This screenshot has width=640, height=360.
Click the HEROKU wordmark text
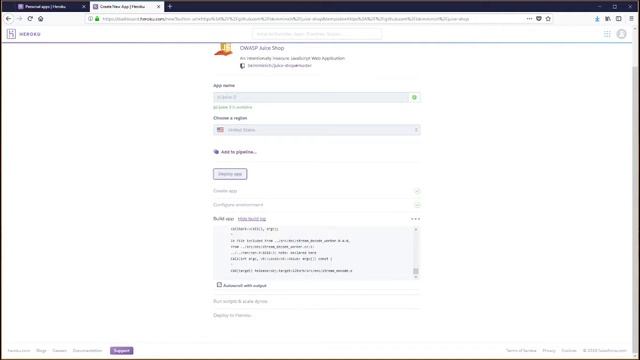coord(30,34)
